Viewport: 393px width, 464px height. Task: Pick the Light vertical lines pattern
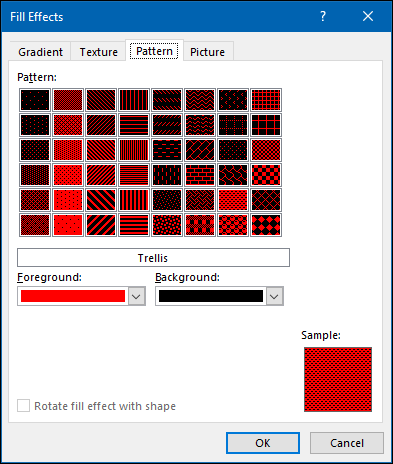(134, 100)
